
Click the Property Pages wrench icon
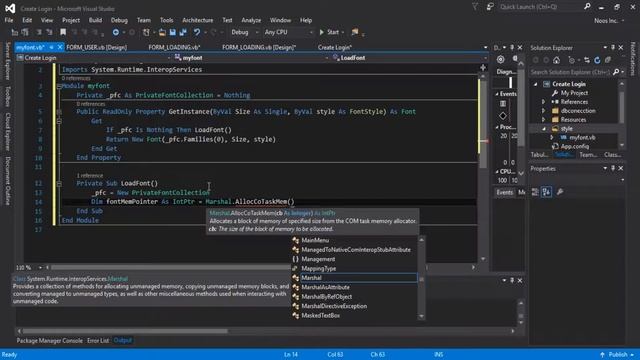(560, 192)
